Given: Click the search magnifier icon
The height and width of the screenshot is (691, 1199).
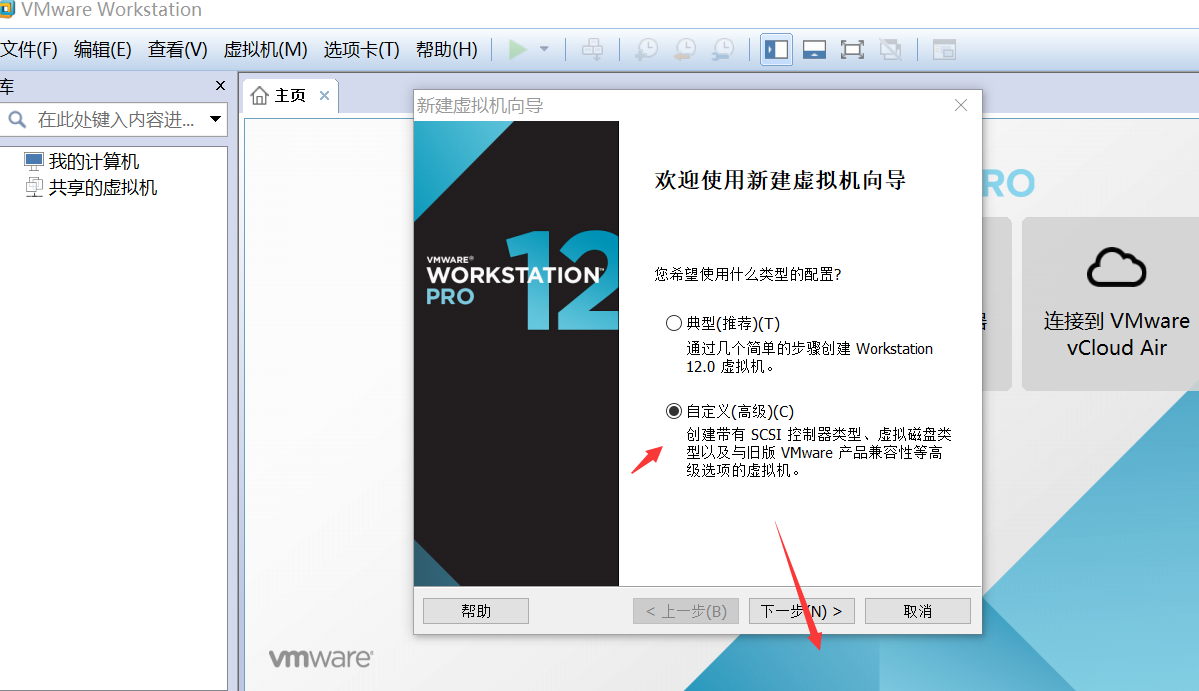Looking at the screenshot, I should coord(17,119).
